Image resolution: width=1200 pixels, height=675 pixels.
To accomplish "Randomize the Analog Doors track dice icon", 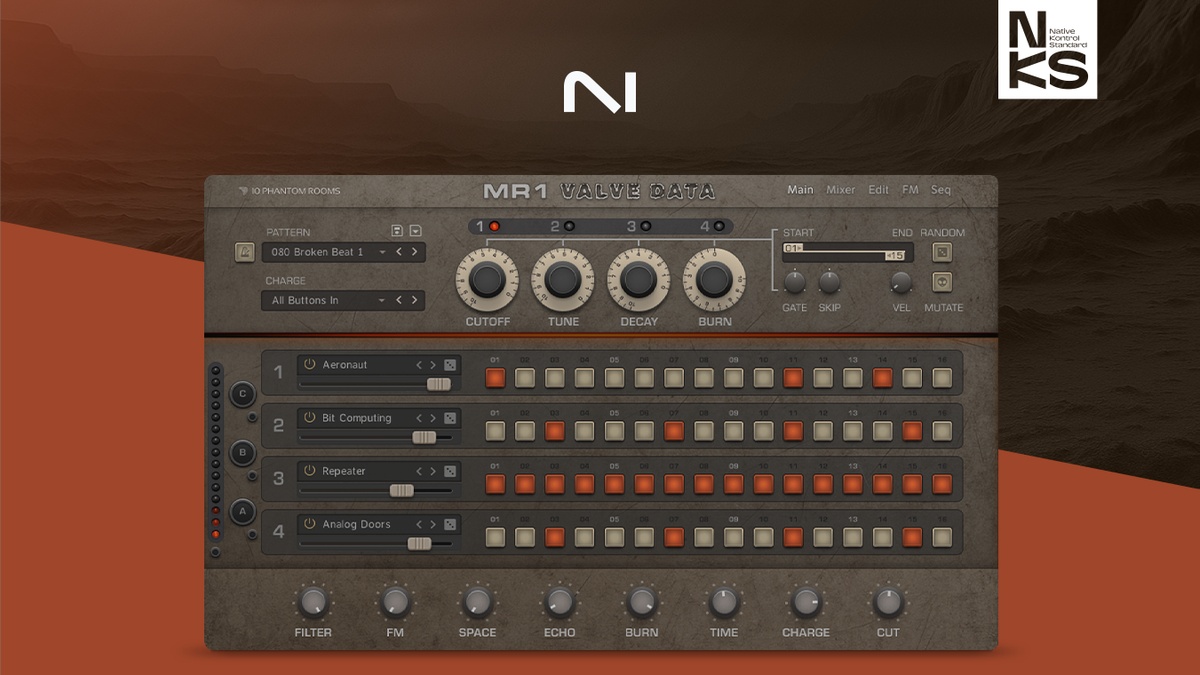I will point(450,524).
